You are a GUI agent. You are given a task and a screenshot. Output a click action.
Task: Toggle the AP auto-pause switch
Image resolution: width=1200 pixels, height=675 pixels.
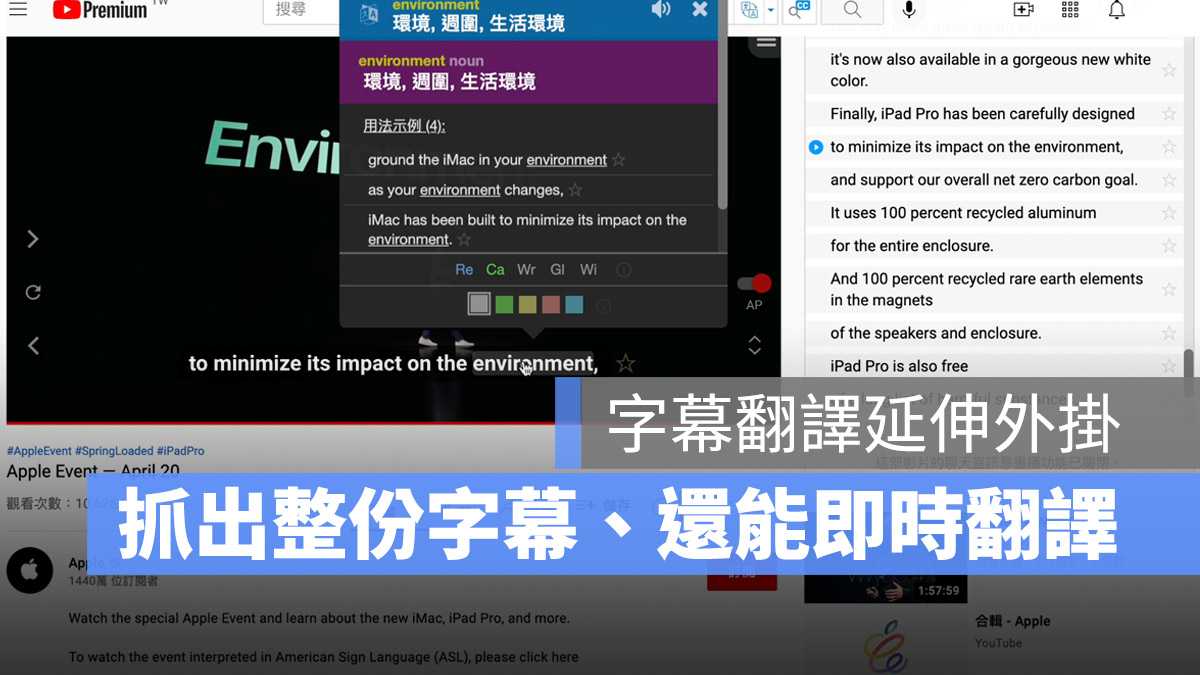pyautogui.click(x=754, y=284)
